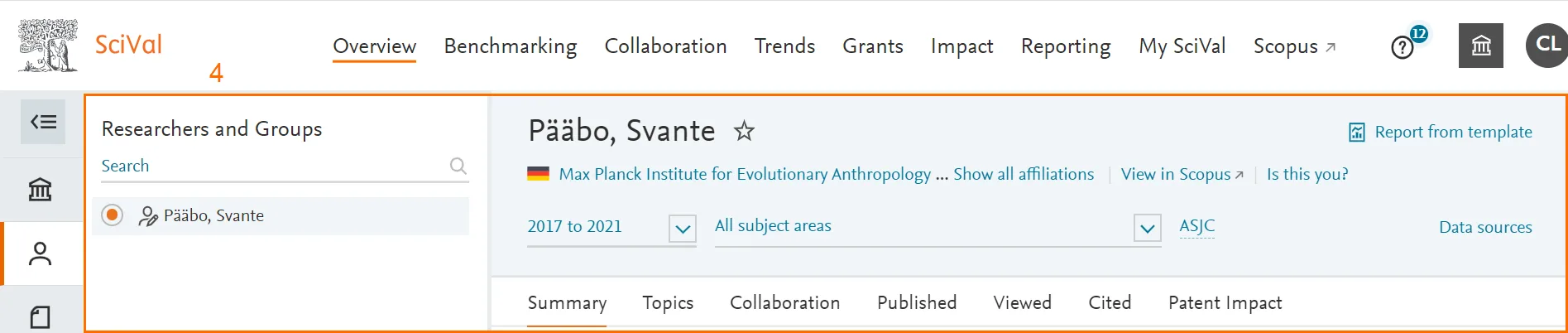Select the Pääbo, Svante radio button
The width and height of the screenshot is (1568, 333).
(113, 215)
